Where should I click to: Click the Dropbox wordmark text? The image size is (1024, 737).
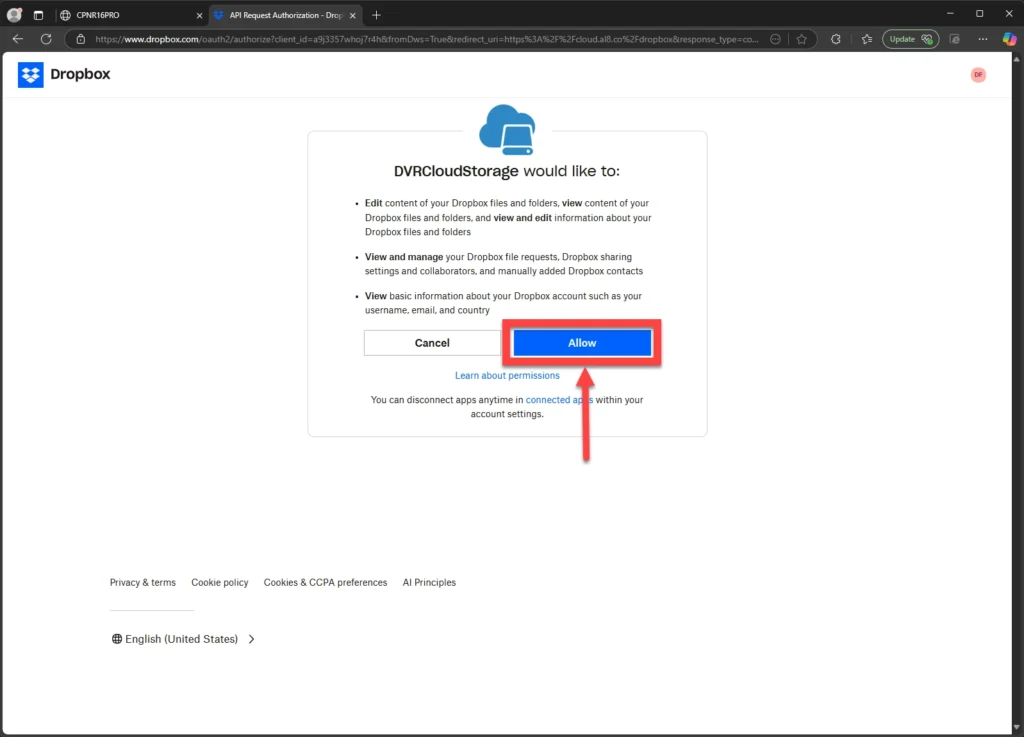coord(80,74)
